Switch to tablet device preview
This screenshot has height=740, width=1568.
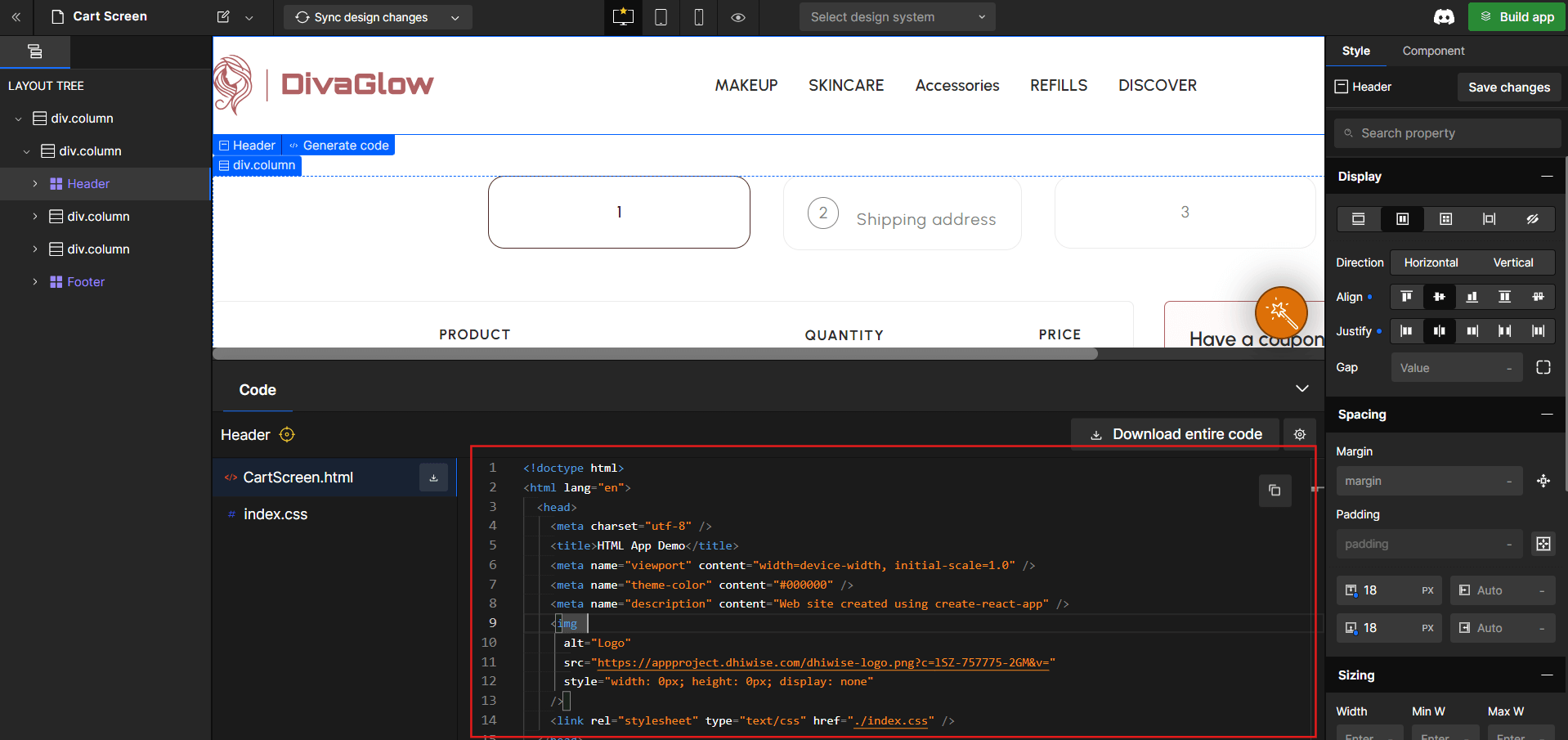[x=661, y=17]
